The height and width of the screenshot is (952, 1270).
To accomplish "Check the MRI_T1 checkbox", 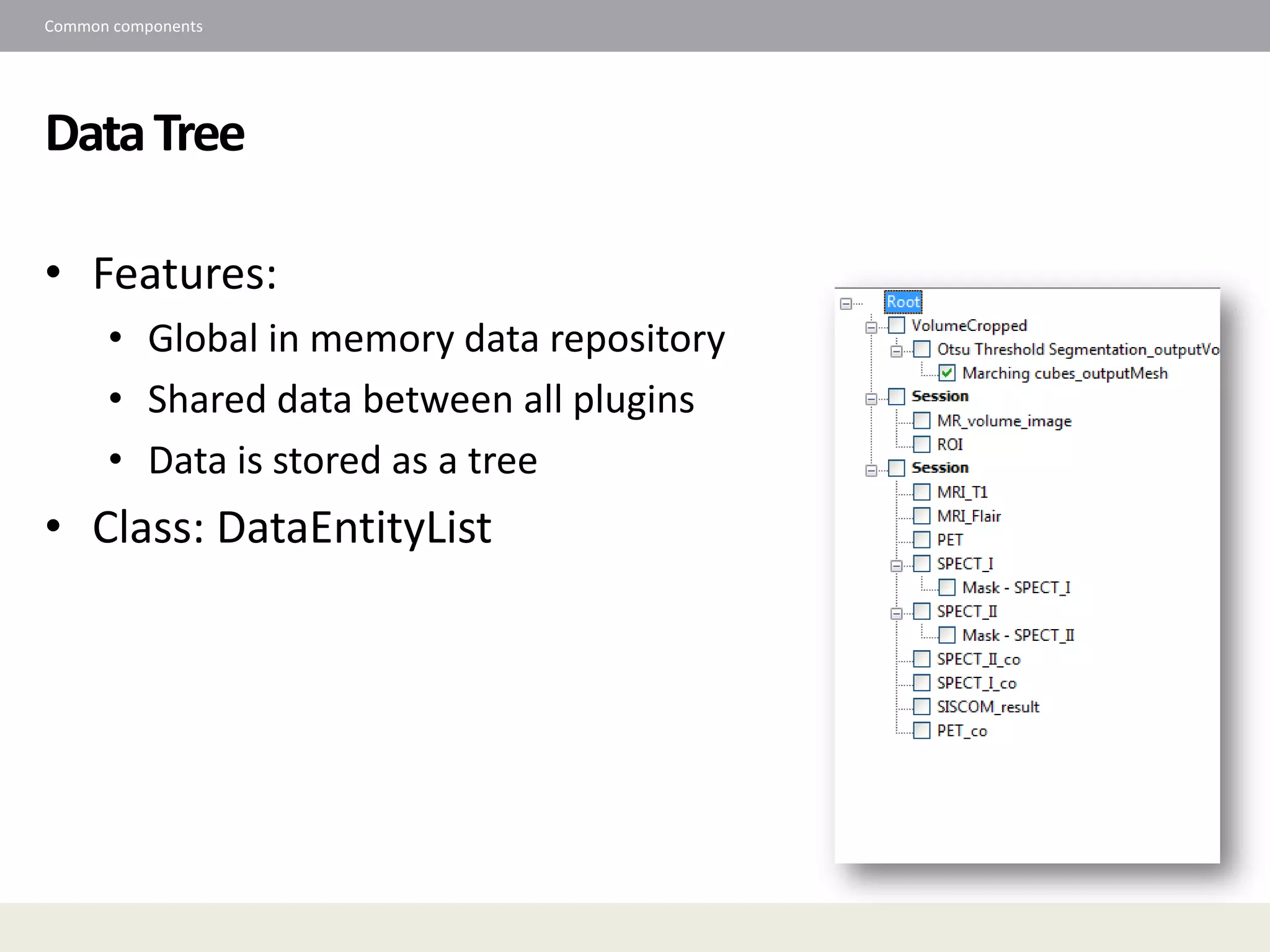I will (x=922, y=492).
